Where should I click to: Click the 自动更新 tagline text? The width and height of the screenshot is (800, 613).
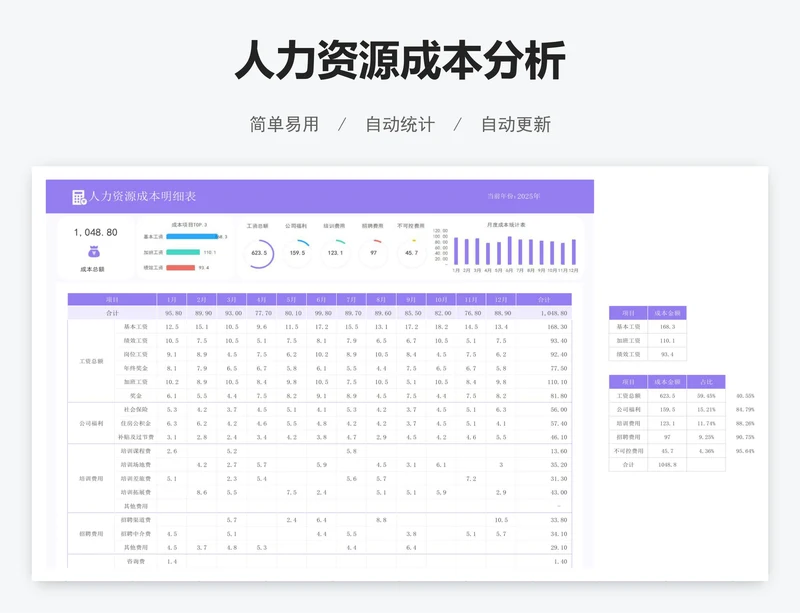coord(516,125)
